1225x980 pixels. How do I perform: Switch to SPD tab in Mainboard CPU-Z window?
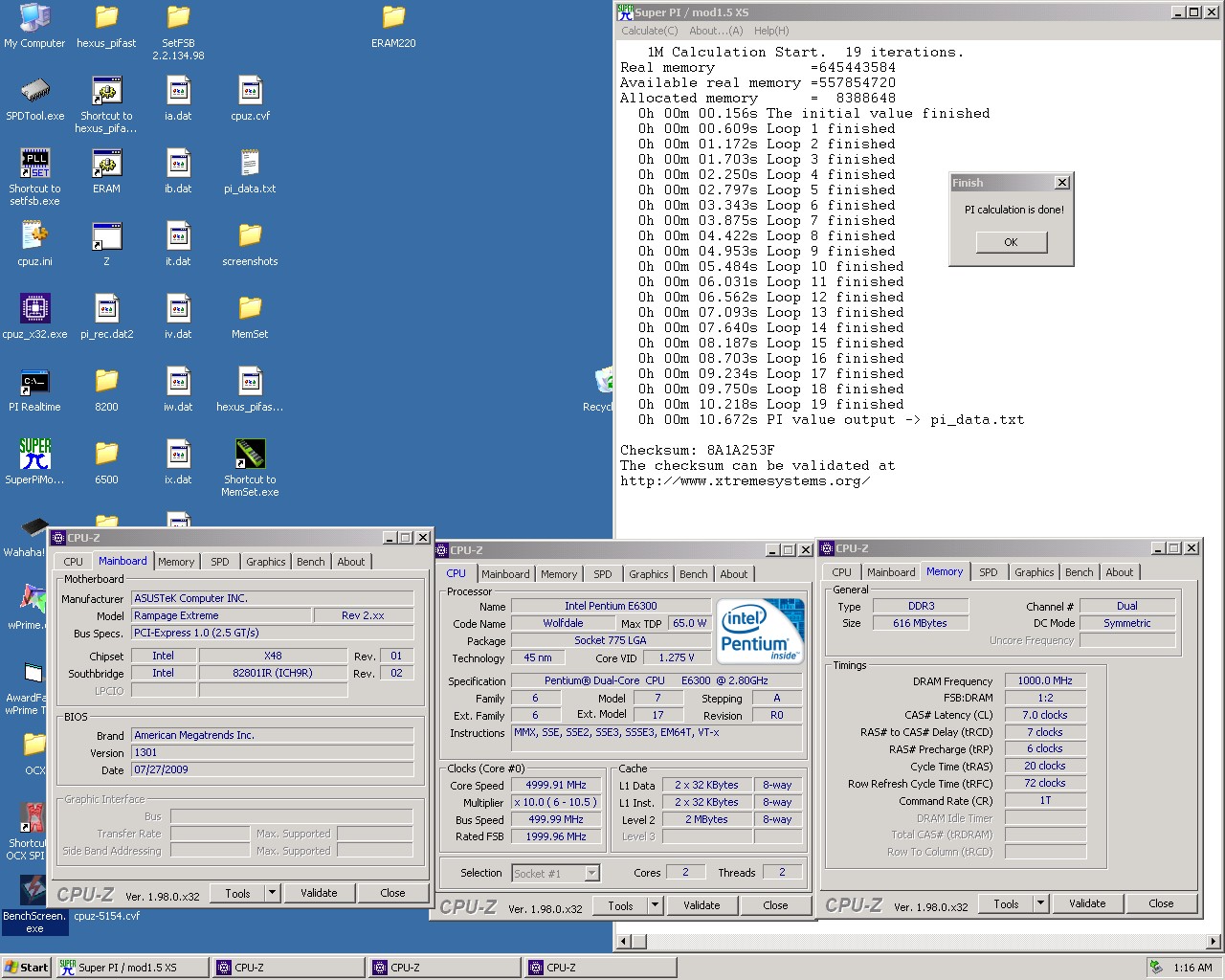[x=220, y=562]
